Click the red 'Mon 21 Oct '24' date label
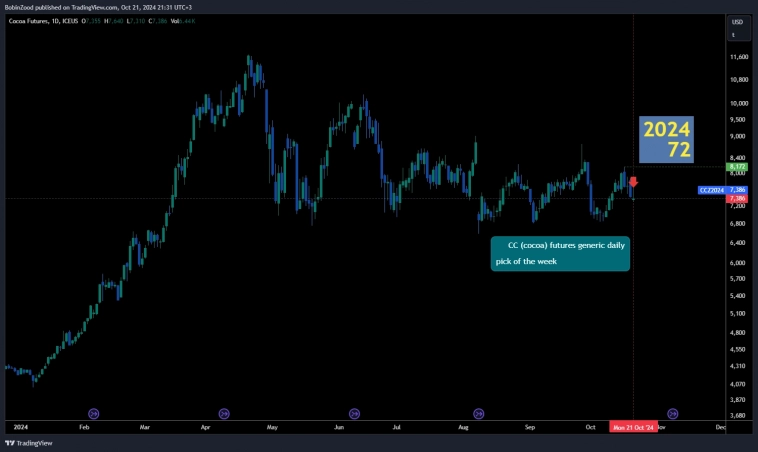The height and width of the screenshot is (452, 758). (633, 427)
